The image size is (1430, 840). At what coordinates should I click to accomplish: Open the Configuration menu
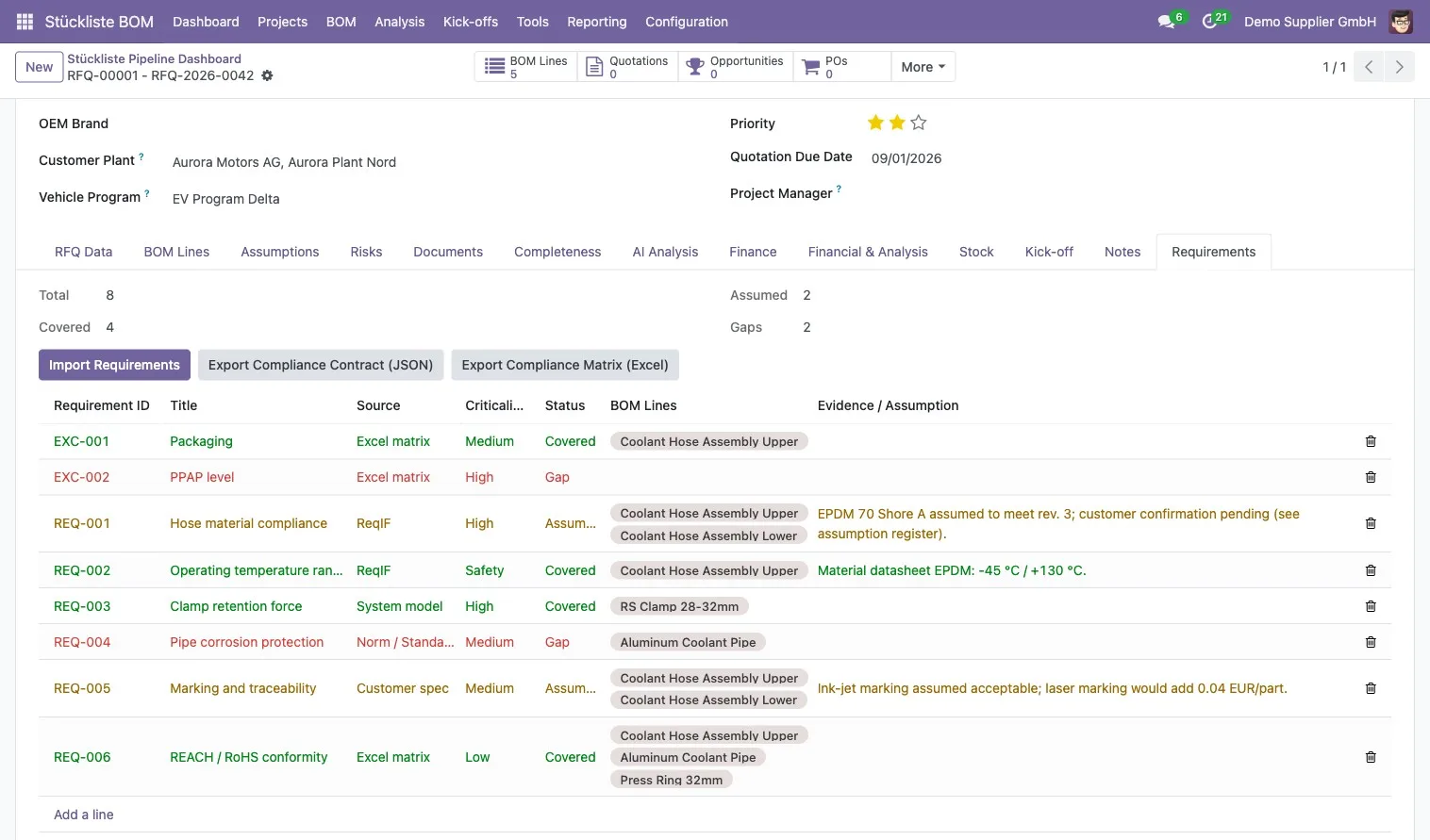687,22
